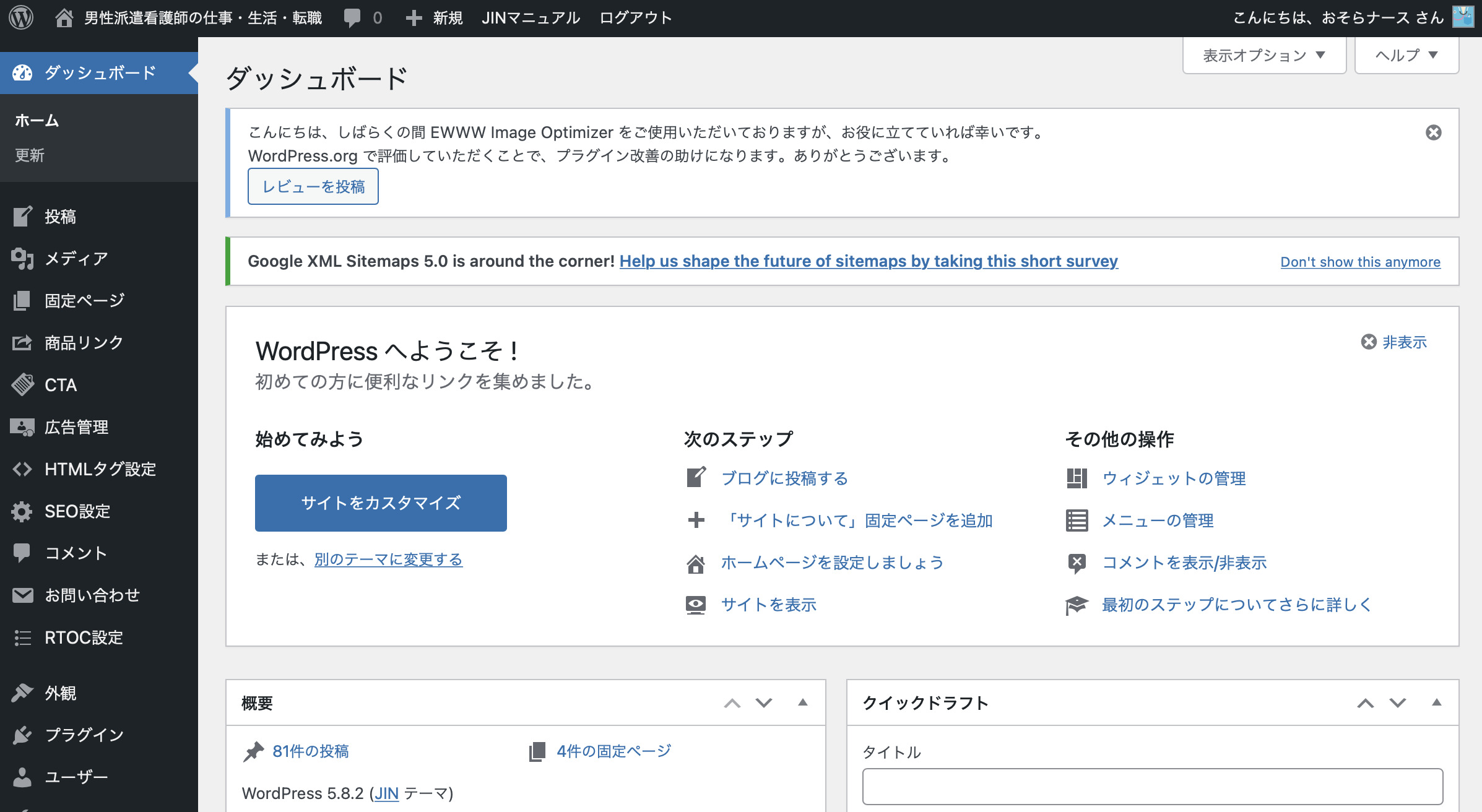
Task: Click the JIN theme link
Action: [387, 793]
